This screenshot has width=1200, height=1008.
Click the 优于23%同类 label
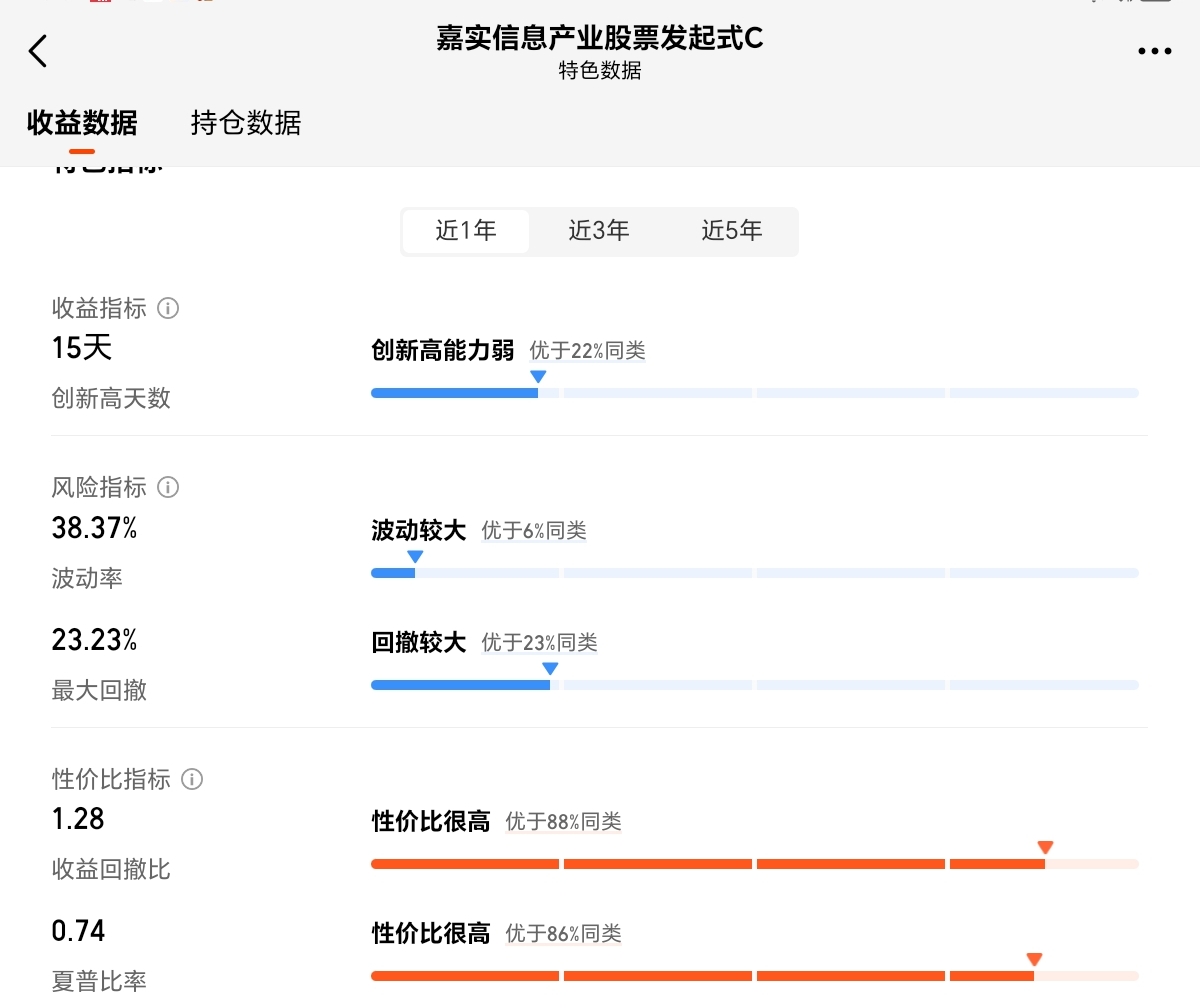pyautogui.click(x=540, y=643)
